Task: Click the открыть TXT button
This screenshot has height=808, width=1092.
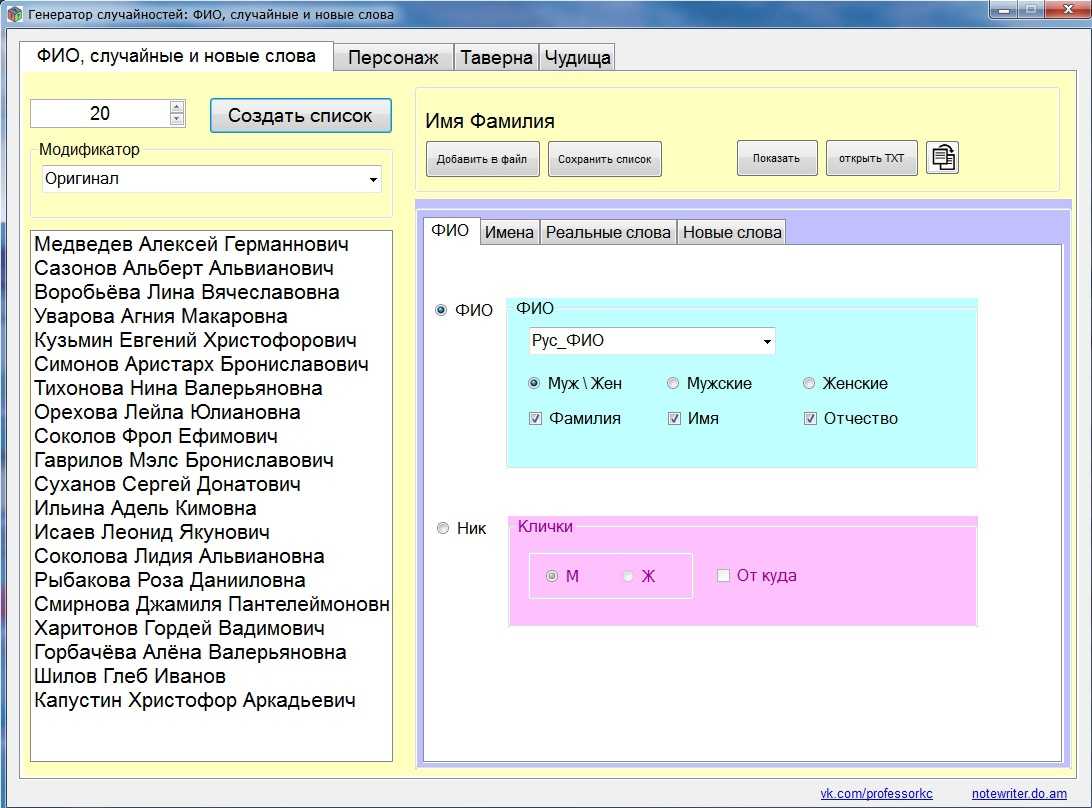Action: pyautogui.click(x=871, y=158)
